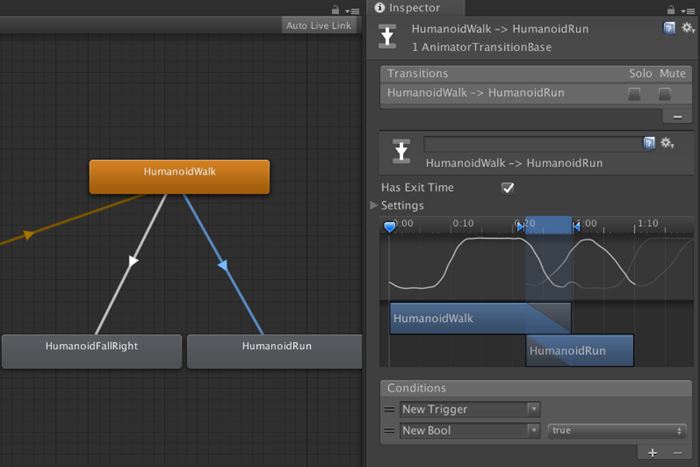Enable Mute for HumanoidWalk -> HumanoidRun transition

[x=664, y=93]
